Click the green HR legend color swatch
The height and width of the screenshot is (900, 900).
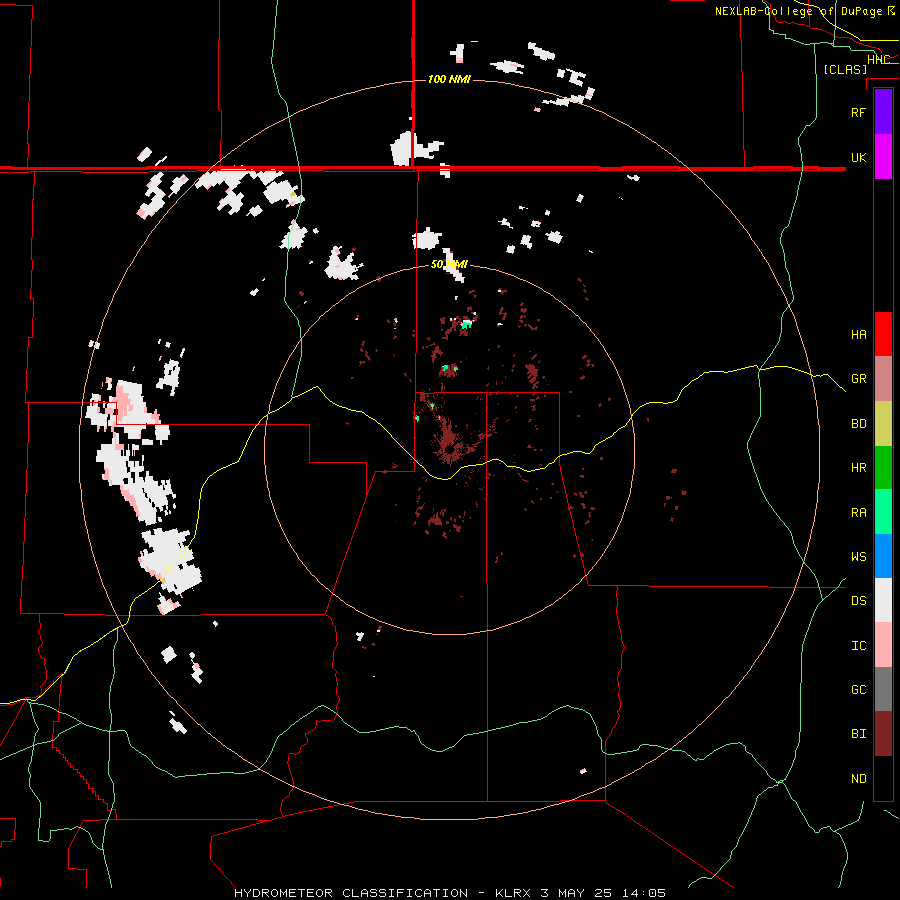[x=883, y=467]
